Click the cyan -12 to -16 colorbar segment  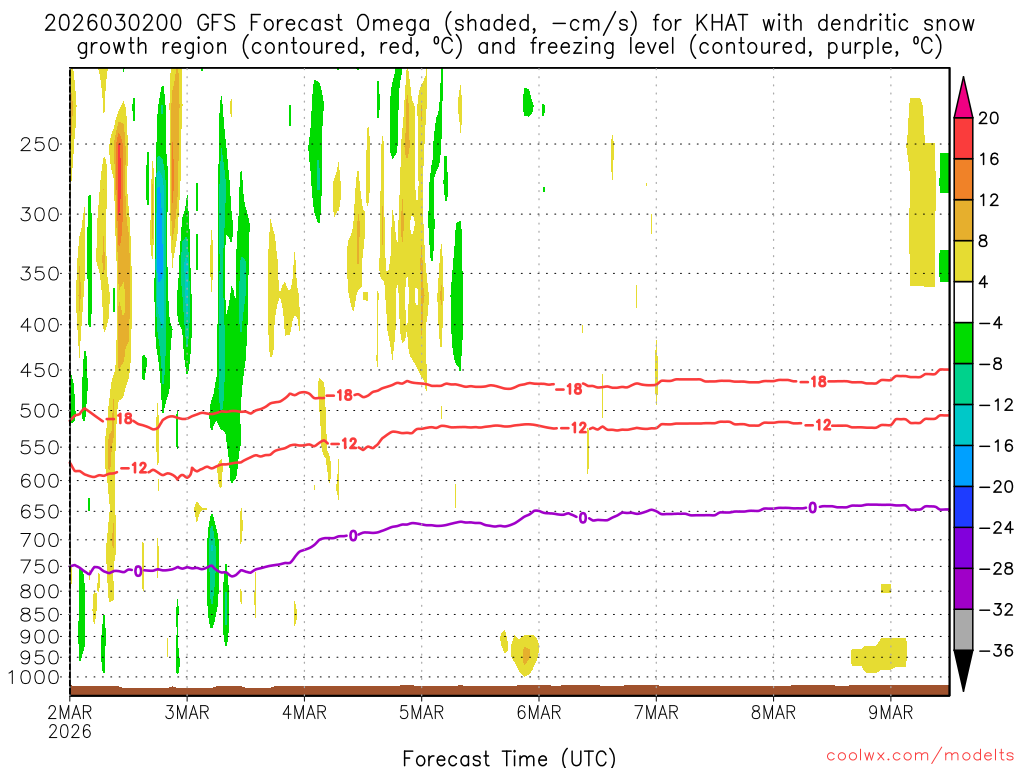pyautogui.click(x=963, y=425)
